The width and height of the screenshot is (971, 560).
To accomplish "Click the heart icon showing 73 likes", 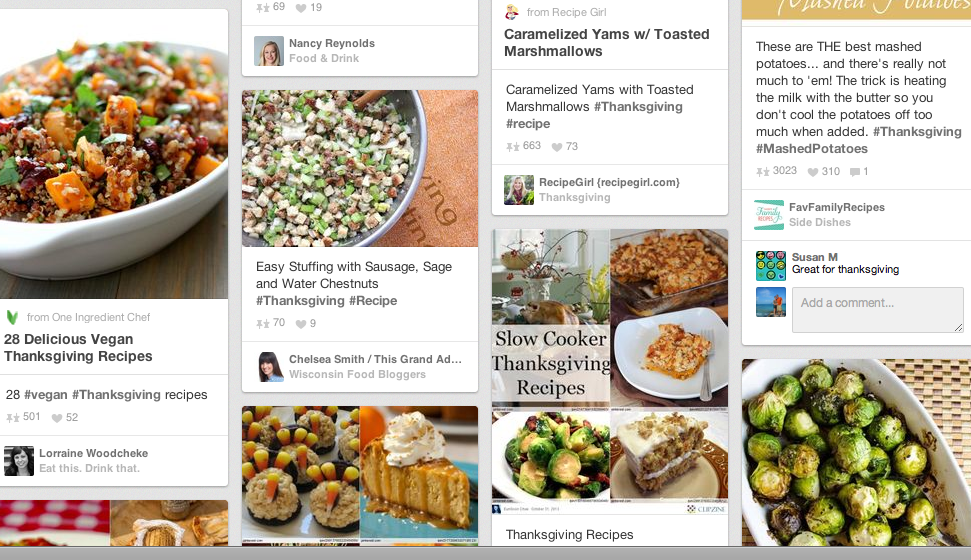I will [557, 147].
